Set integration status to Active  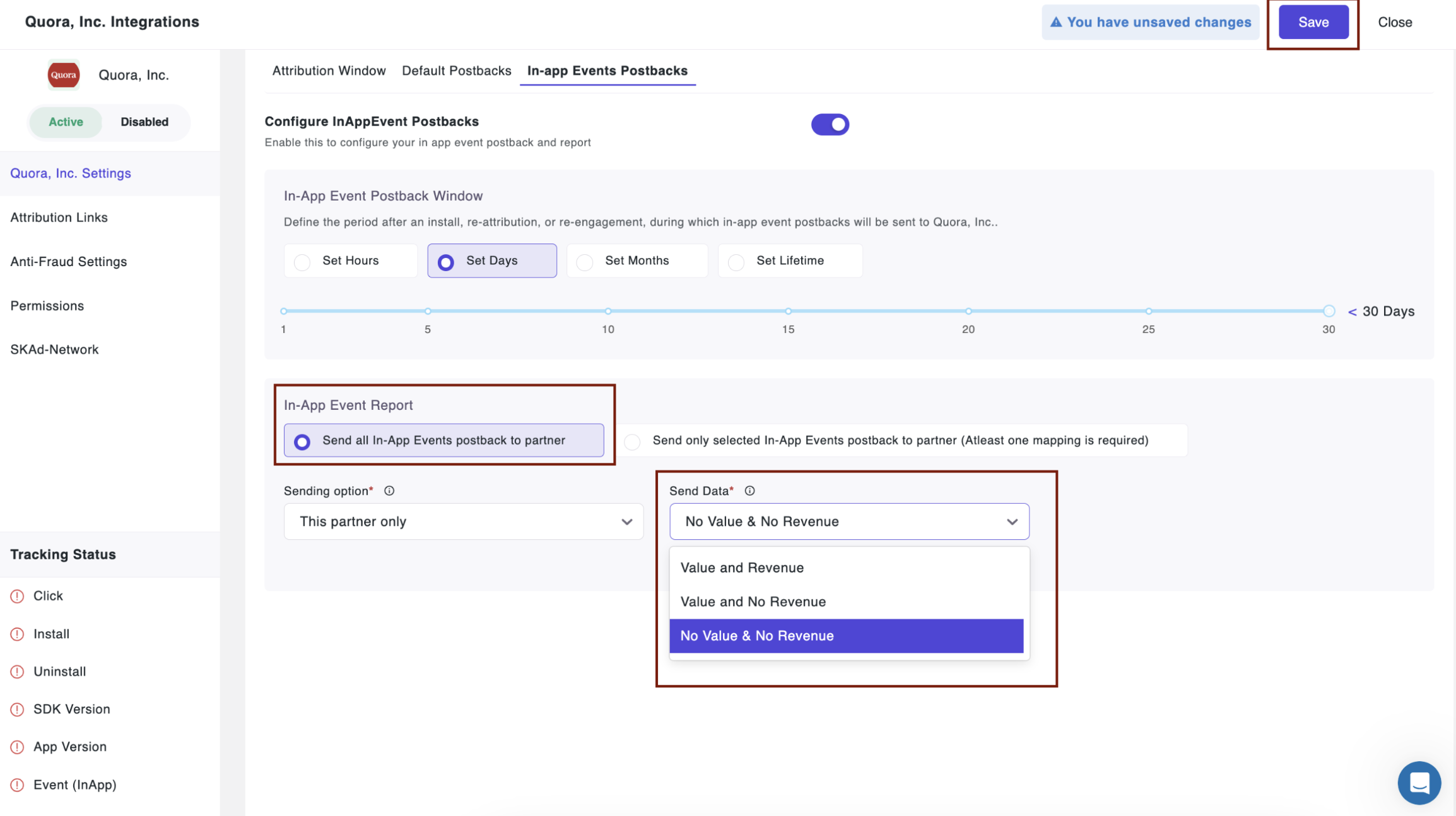click(x=66, y=122)
